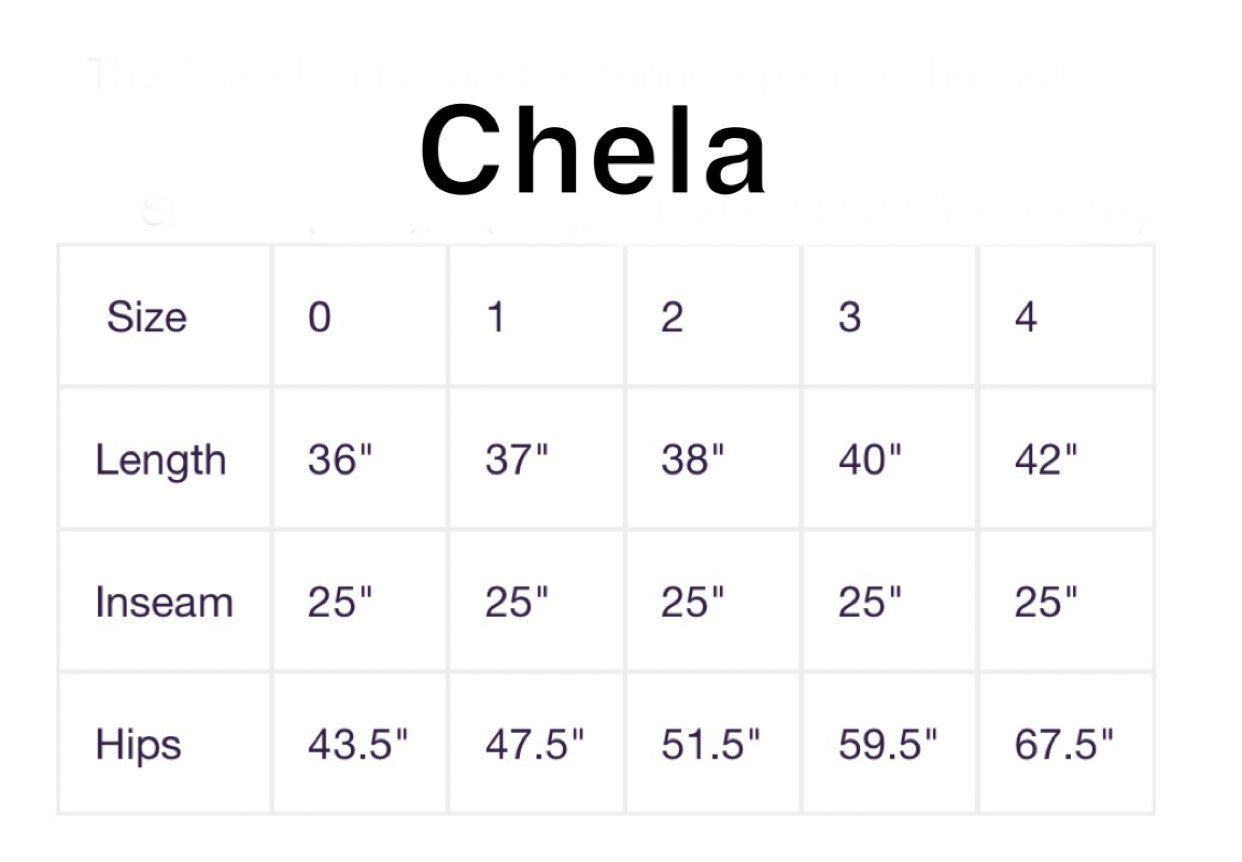The image size is (1242, 862).
Task: Click the Length row label
Action: coord(161,461)
